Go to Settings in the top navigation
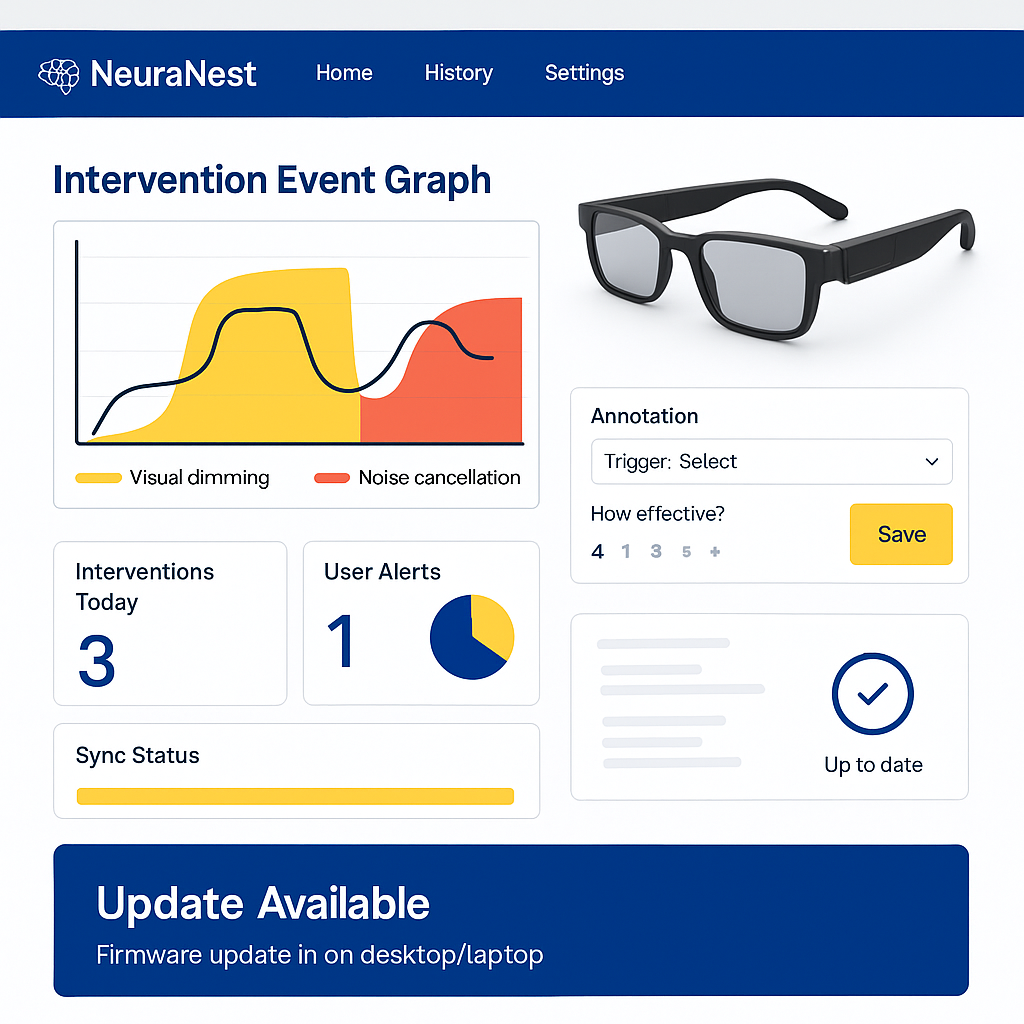Image resolution: width=1024 pixels, height=1024 pixels. [x=584, y=73]
